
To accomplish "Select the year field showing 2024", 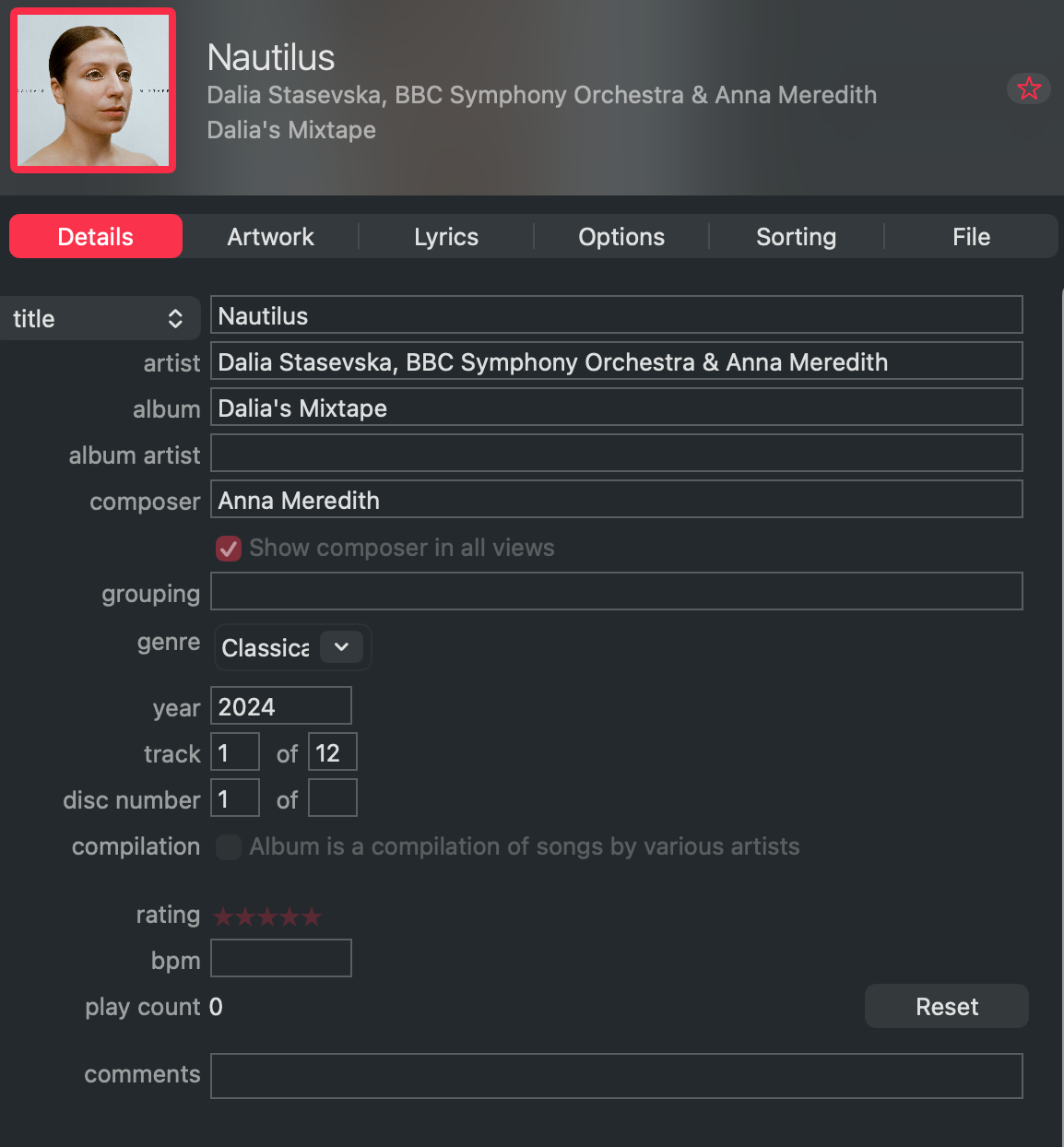I will click(x=280, y=706).
